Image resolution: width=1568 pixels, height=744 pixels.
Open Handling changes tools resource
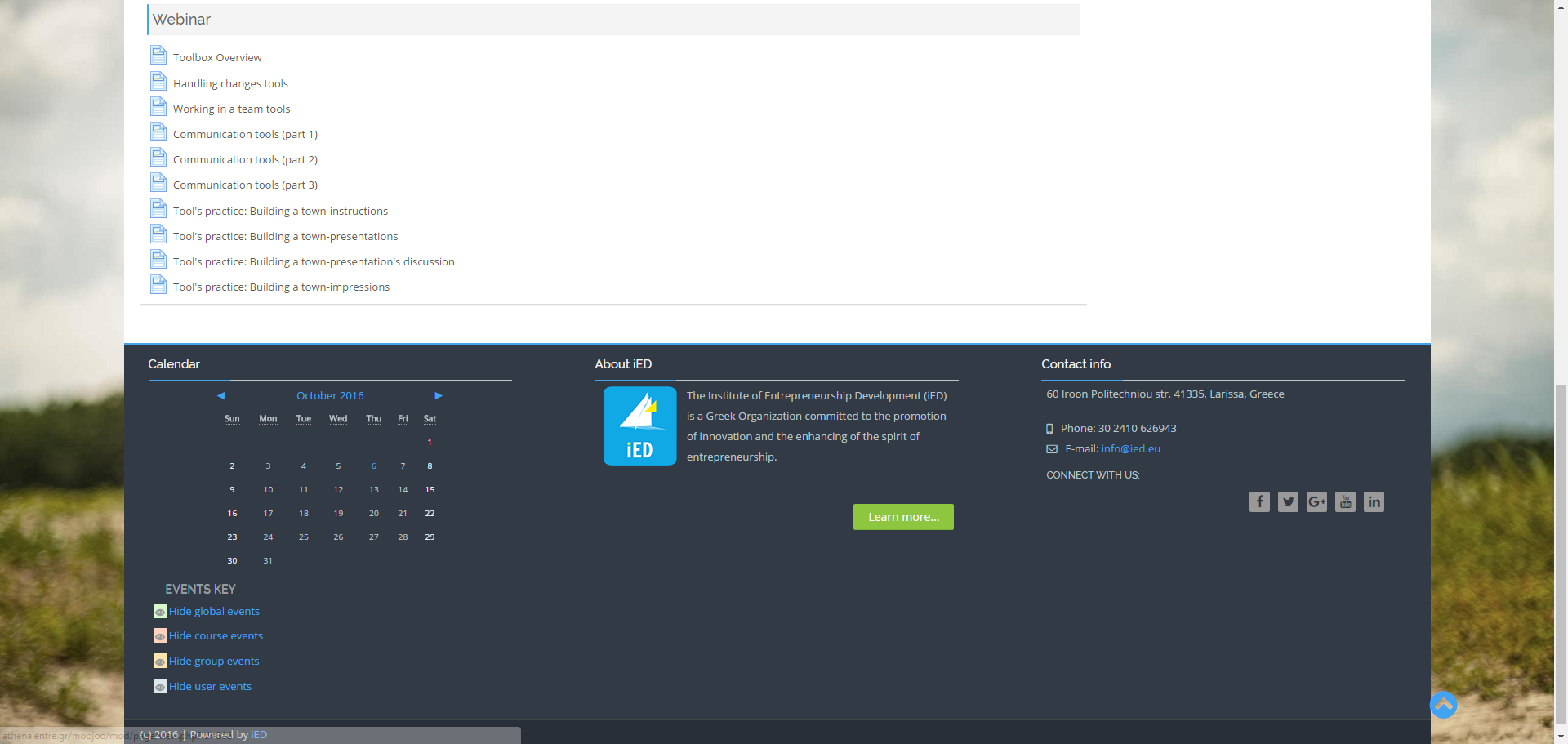pos(230,83)
